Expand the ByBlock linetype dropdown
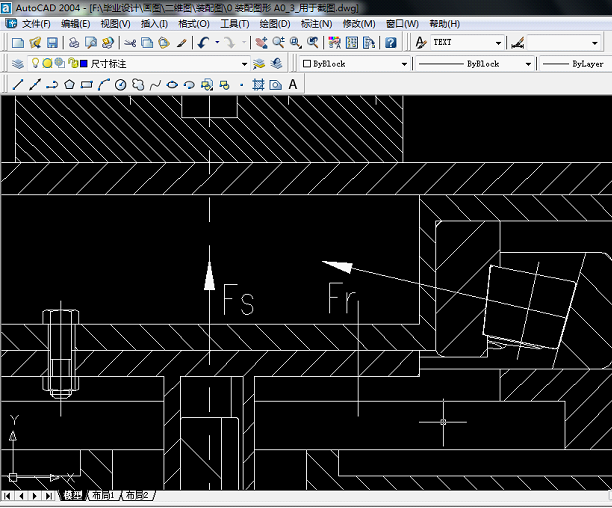Image resolution: width=612 pixels, height=508 pixels. 528,64
